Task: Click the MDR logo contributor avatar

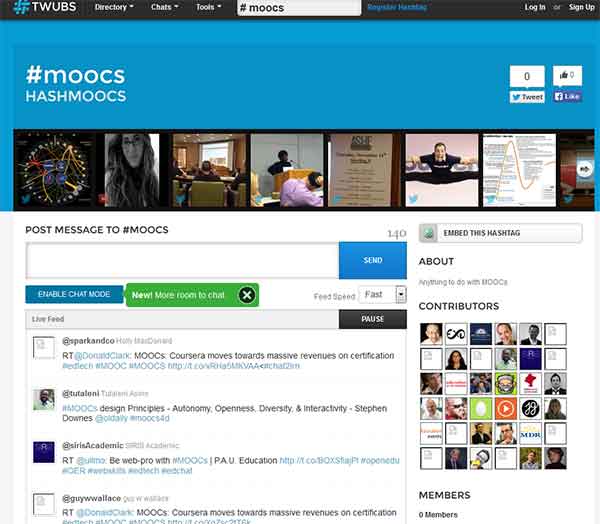Action: pos(530,433)
